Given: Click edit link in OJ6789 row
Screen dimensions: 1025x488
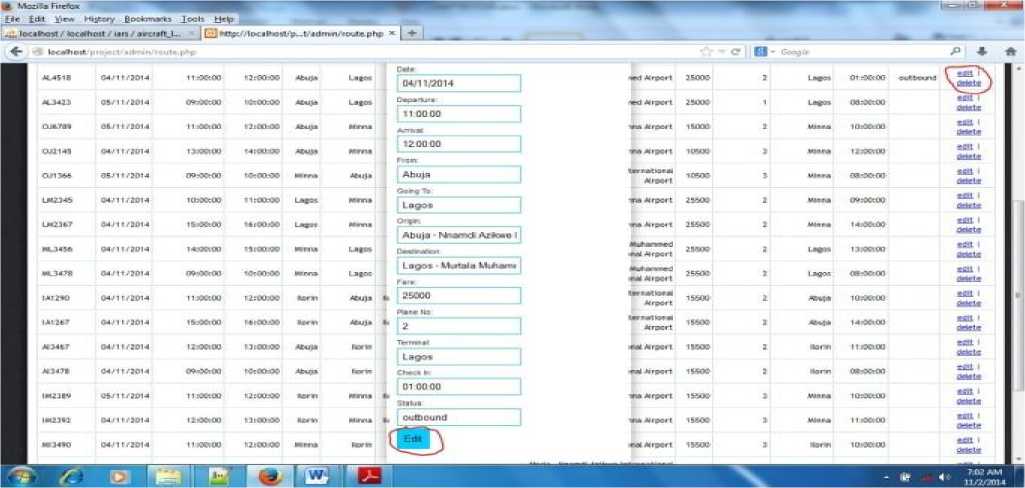Looking at the screenshot, I should tap(965, 122).
